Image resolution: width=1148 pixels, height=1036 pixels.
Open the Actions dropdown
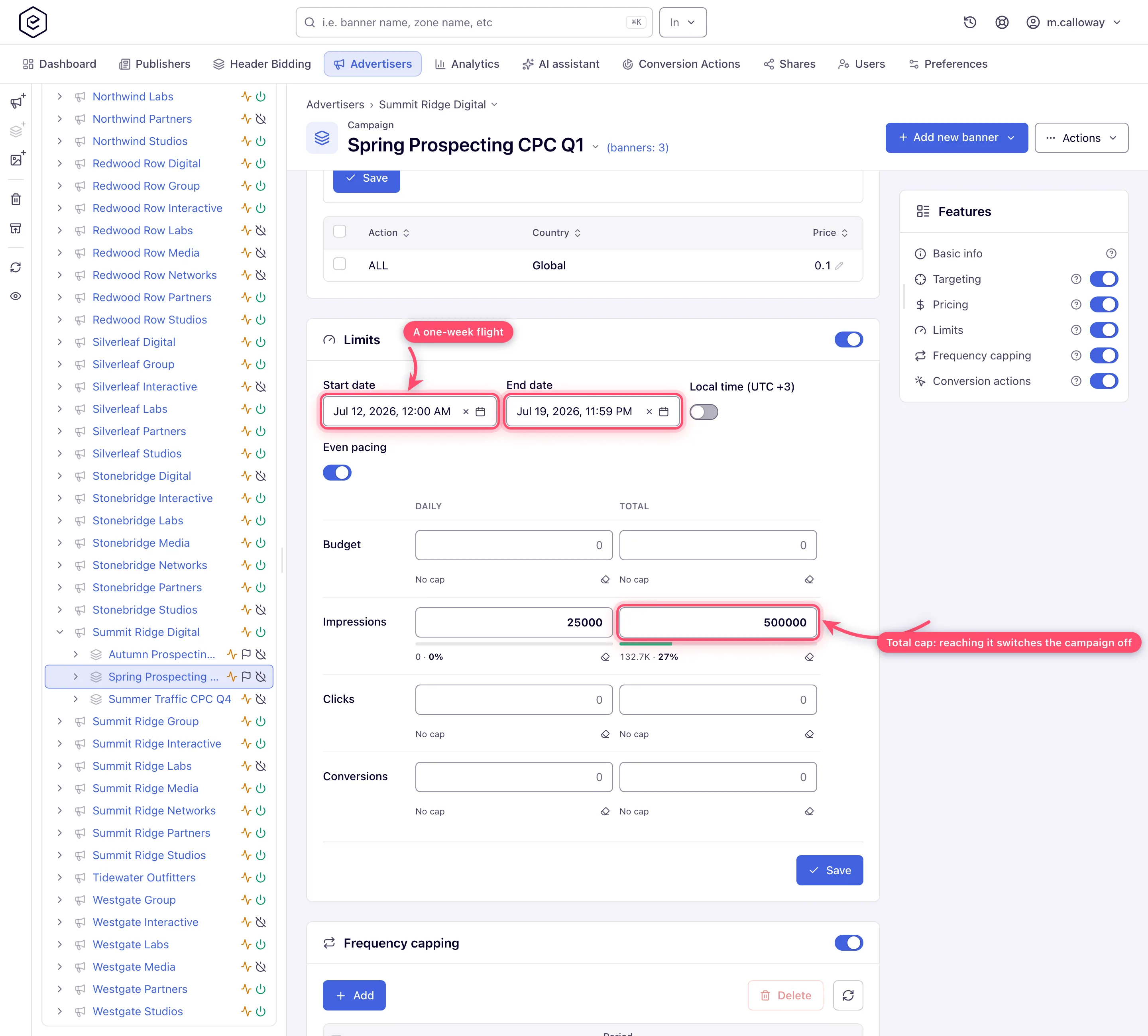pyautogui.click(x=1081, y=138)
